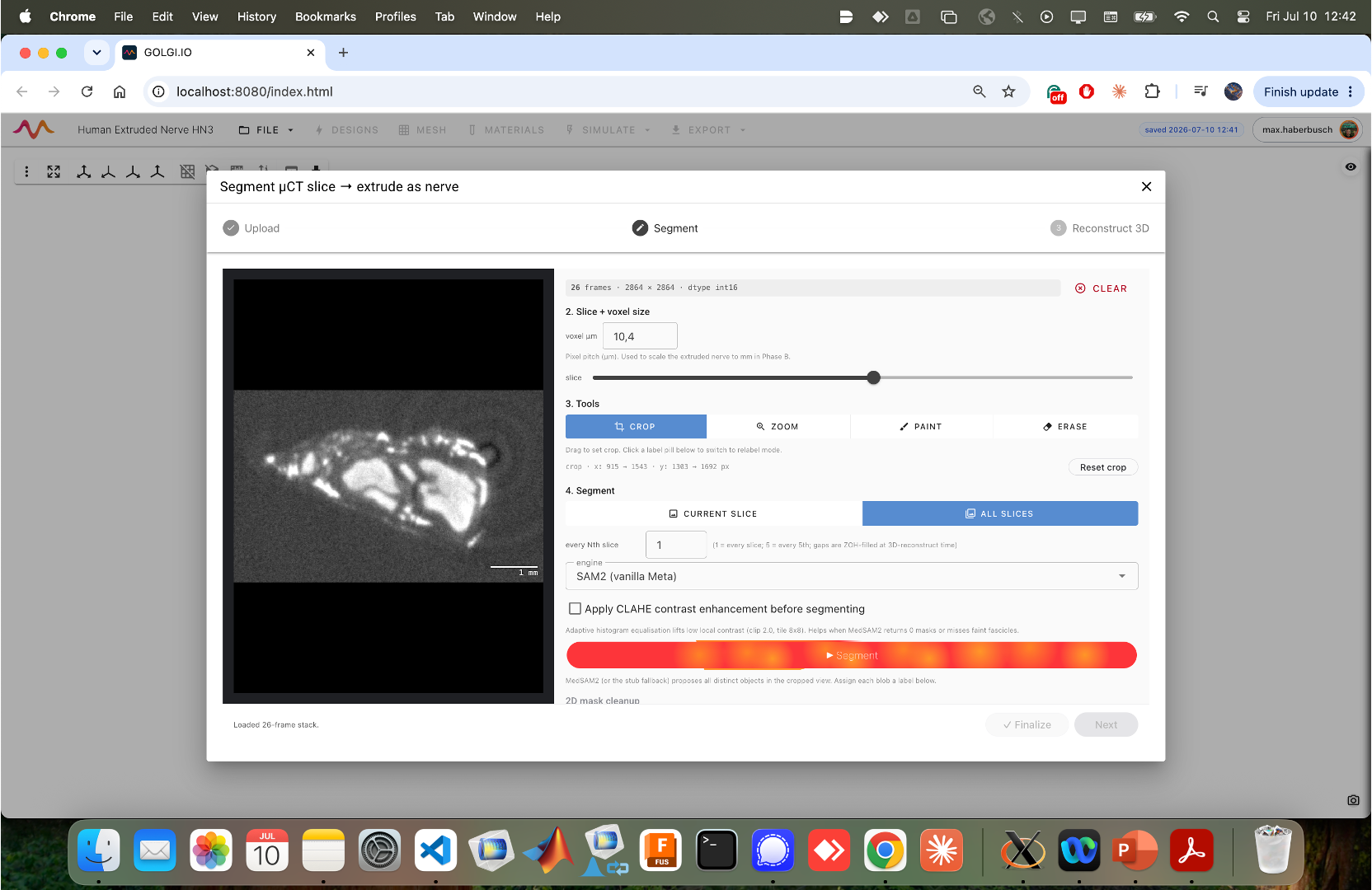1372x890 pixels.
Task: Click the fit-to-view icon in viewport toolbar
Action: click(54, 171)
